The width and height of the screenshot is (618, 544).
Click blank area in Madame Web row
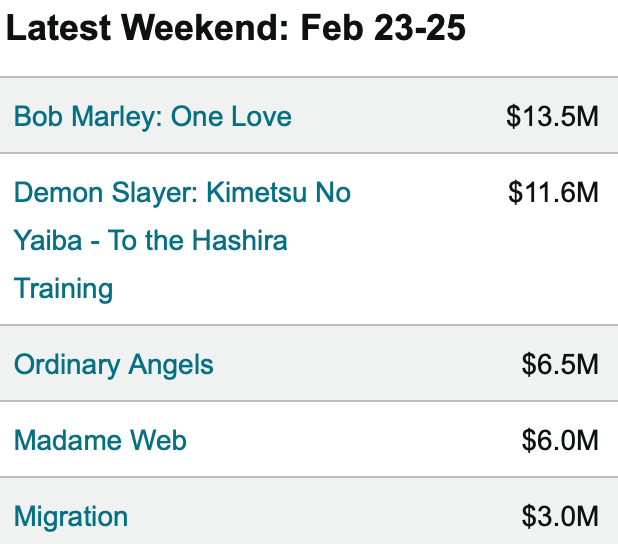point(355,440)
